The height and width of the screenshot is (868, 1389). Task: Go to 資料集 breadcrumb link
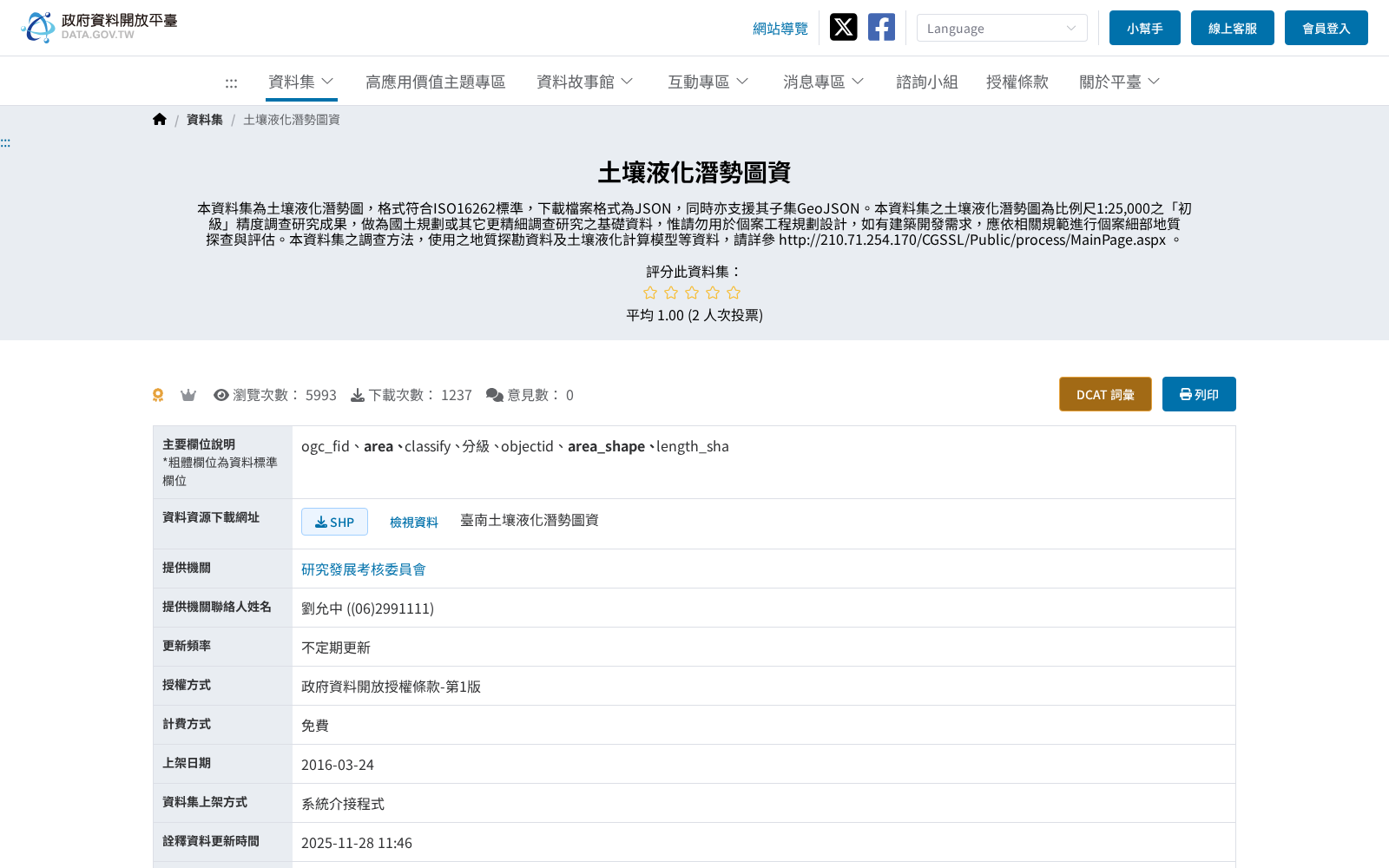pos(205,120)
